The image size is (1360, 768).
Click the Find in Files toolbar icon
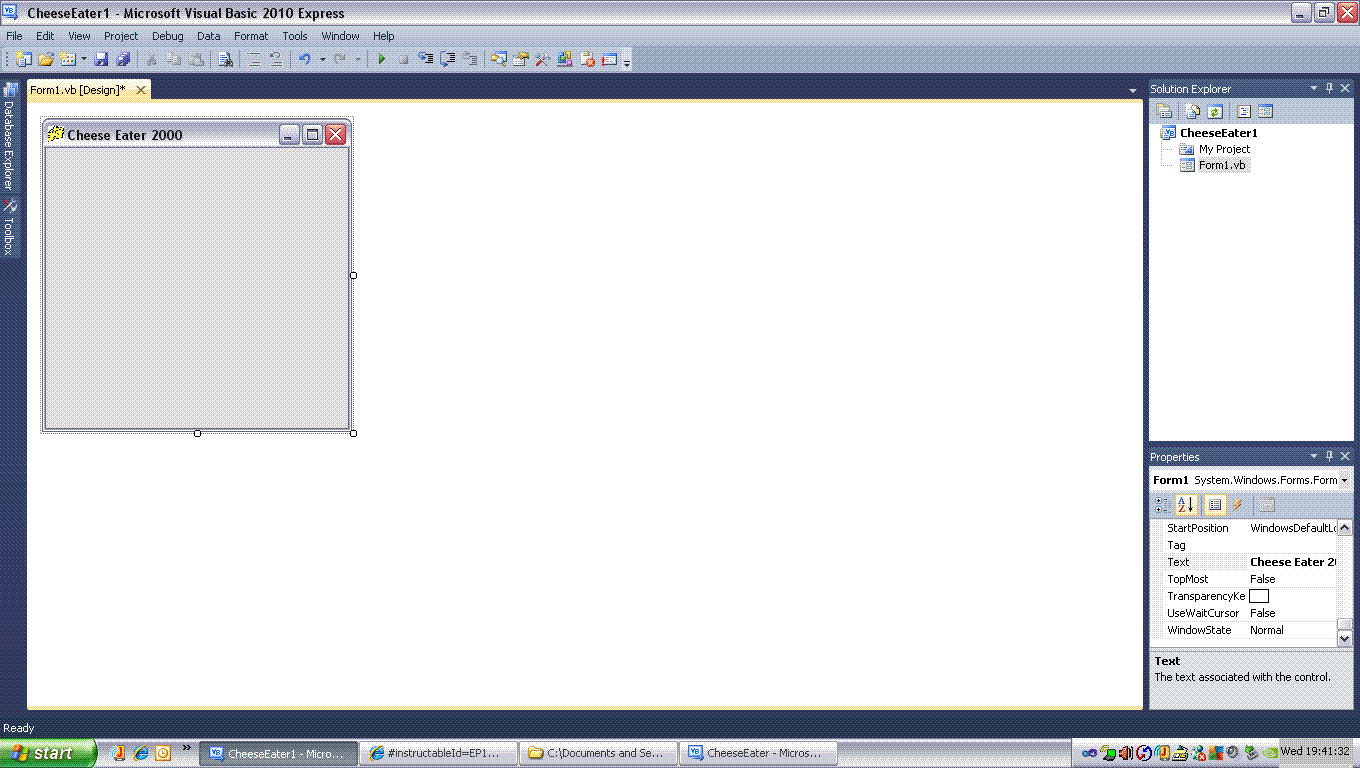pos(226,60)
